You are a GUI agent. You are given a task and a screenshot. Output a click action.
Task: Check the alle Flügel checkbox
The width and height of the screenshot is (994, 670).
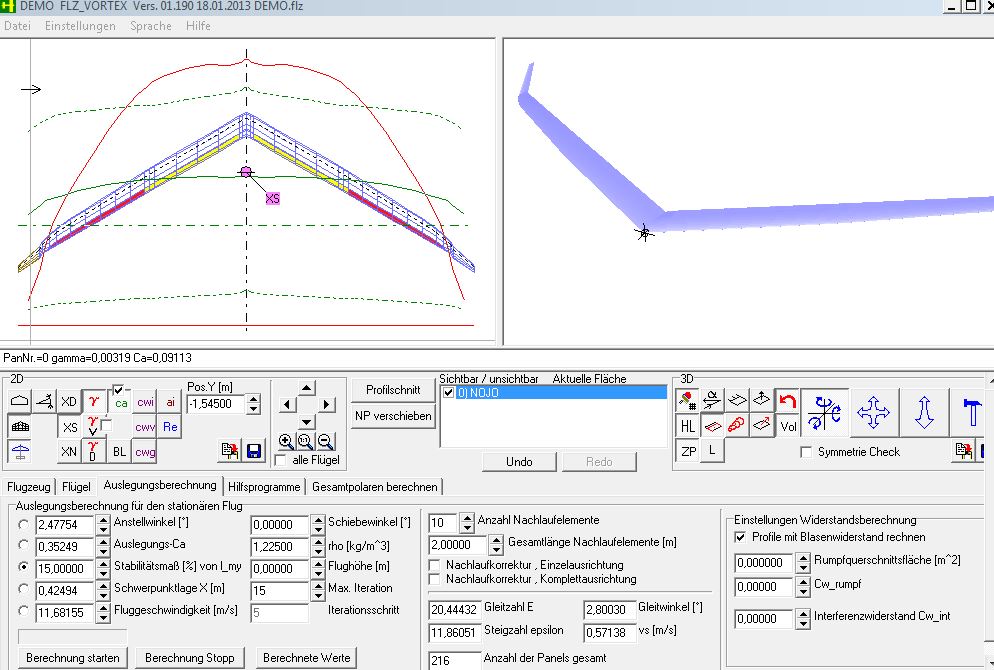point(281,460)
